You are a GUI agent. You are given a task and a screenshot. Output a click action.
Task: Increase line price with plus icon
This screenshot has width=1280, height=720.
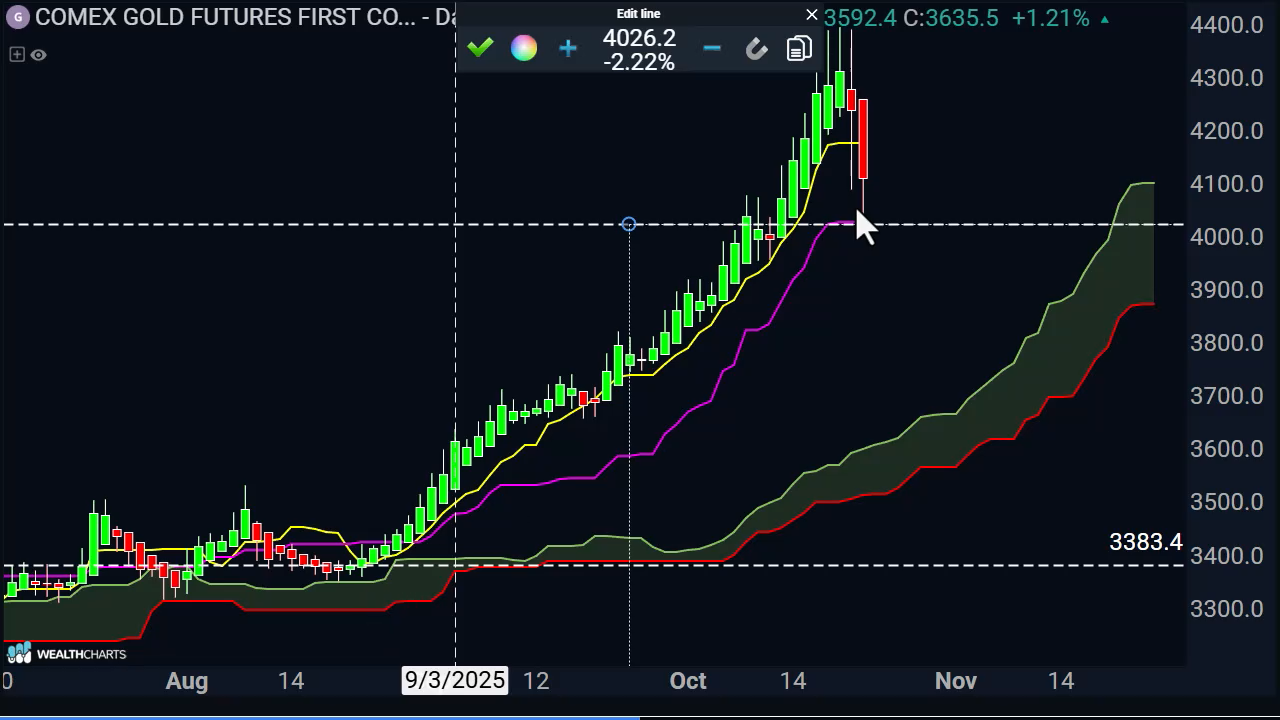[x=568, y=48]
